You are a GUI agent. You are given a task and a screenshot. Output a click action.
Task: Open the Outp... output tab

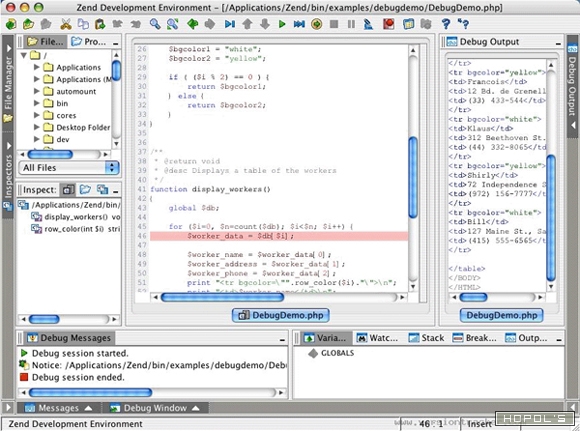[526, 338]
